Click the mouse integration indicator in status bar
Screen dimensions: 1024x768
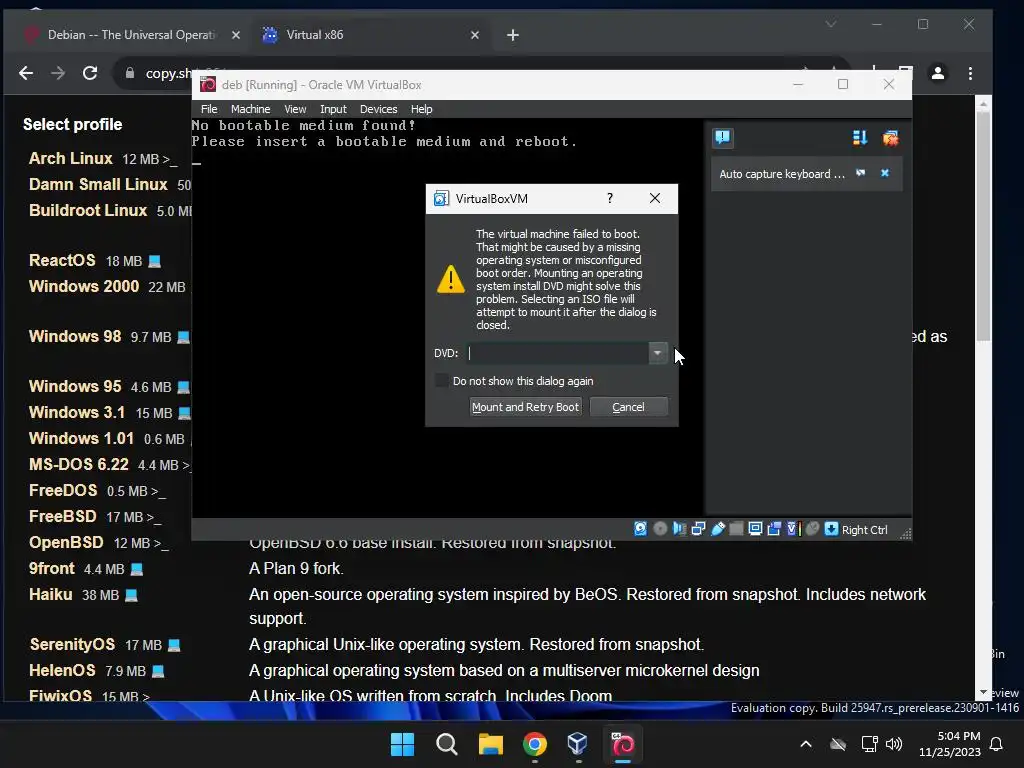[x=812, y=529]
